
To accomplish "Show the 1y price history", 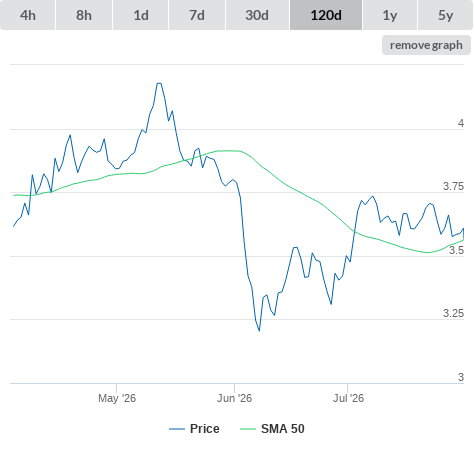I will 390,15.
